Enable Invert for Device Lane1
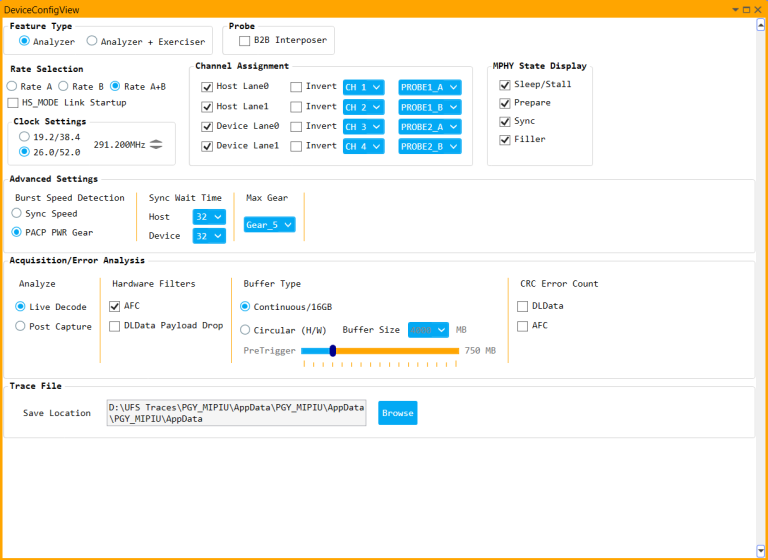 [296, 146]
